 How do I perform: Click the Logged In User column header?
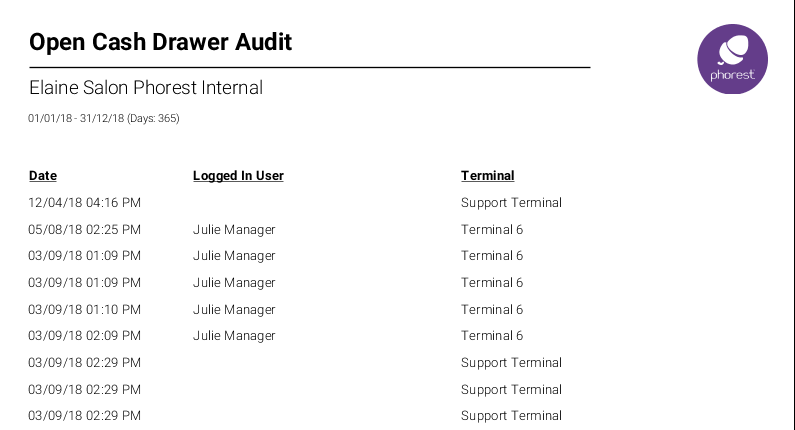coord(238,176)
